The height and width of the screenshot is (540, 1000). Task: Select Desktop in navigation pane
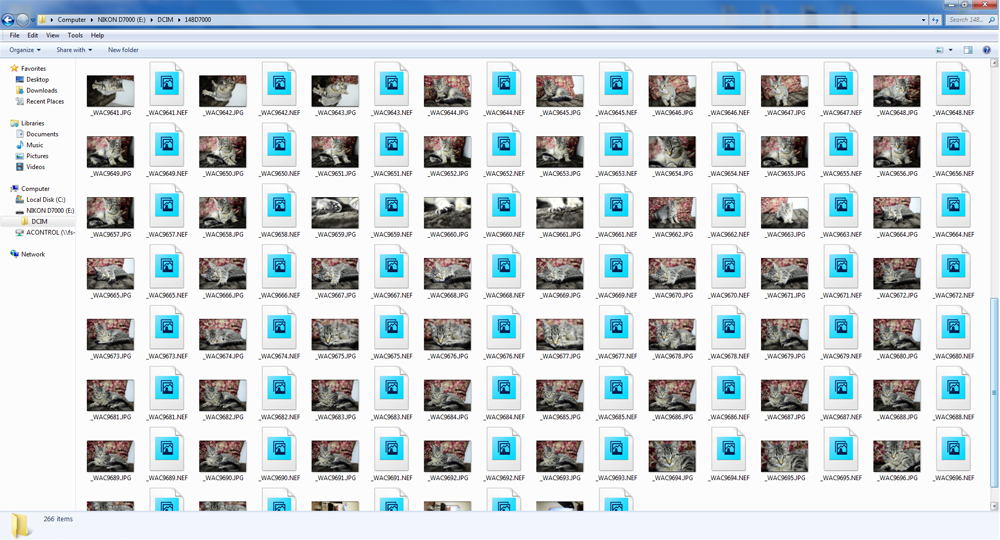point(37,80)
